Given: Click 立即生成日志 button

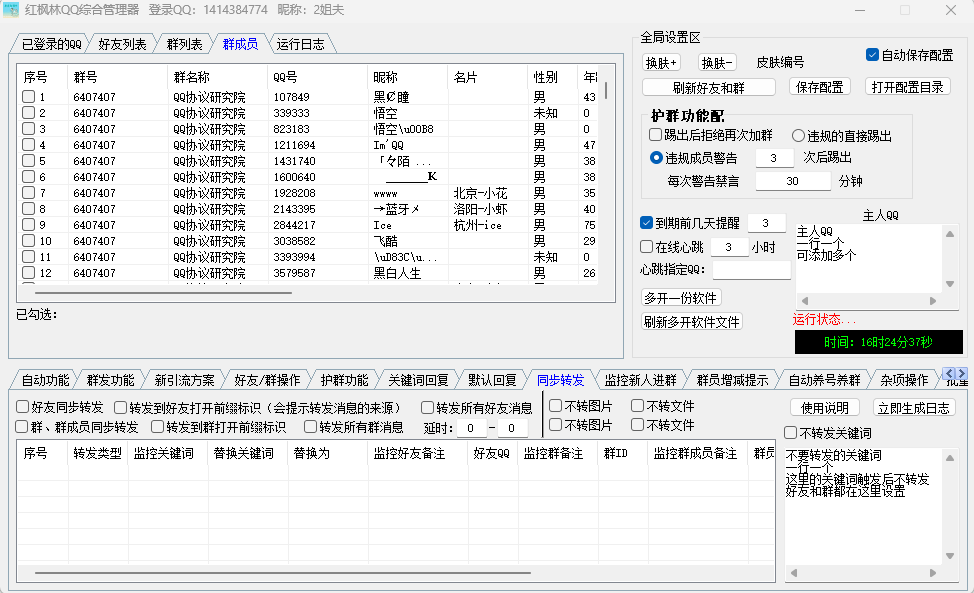Looking at the screenshot, I should 914,407.
